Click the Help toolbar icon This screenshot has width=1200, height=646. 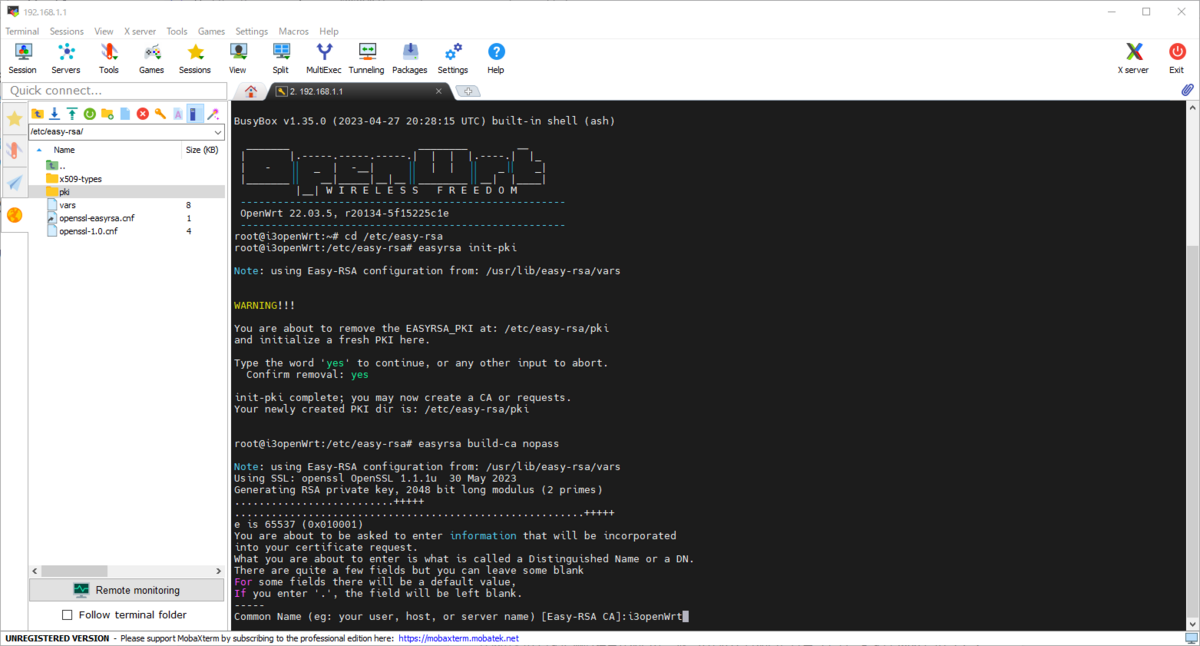pos(496,58)
